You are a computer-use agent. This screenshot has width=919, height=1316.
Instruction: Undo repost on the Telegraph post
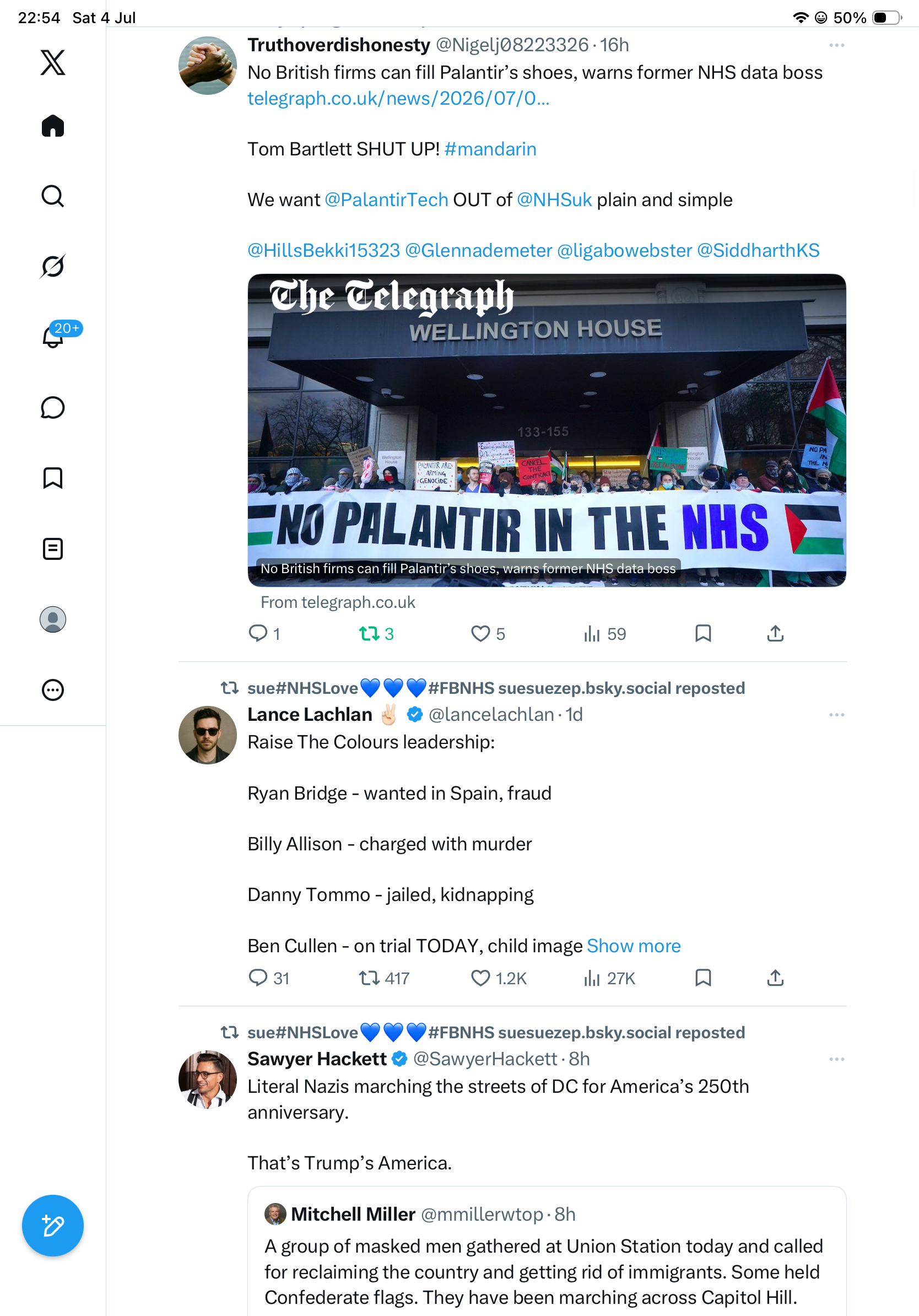click(376, 633)
